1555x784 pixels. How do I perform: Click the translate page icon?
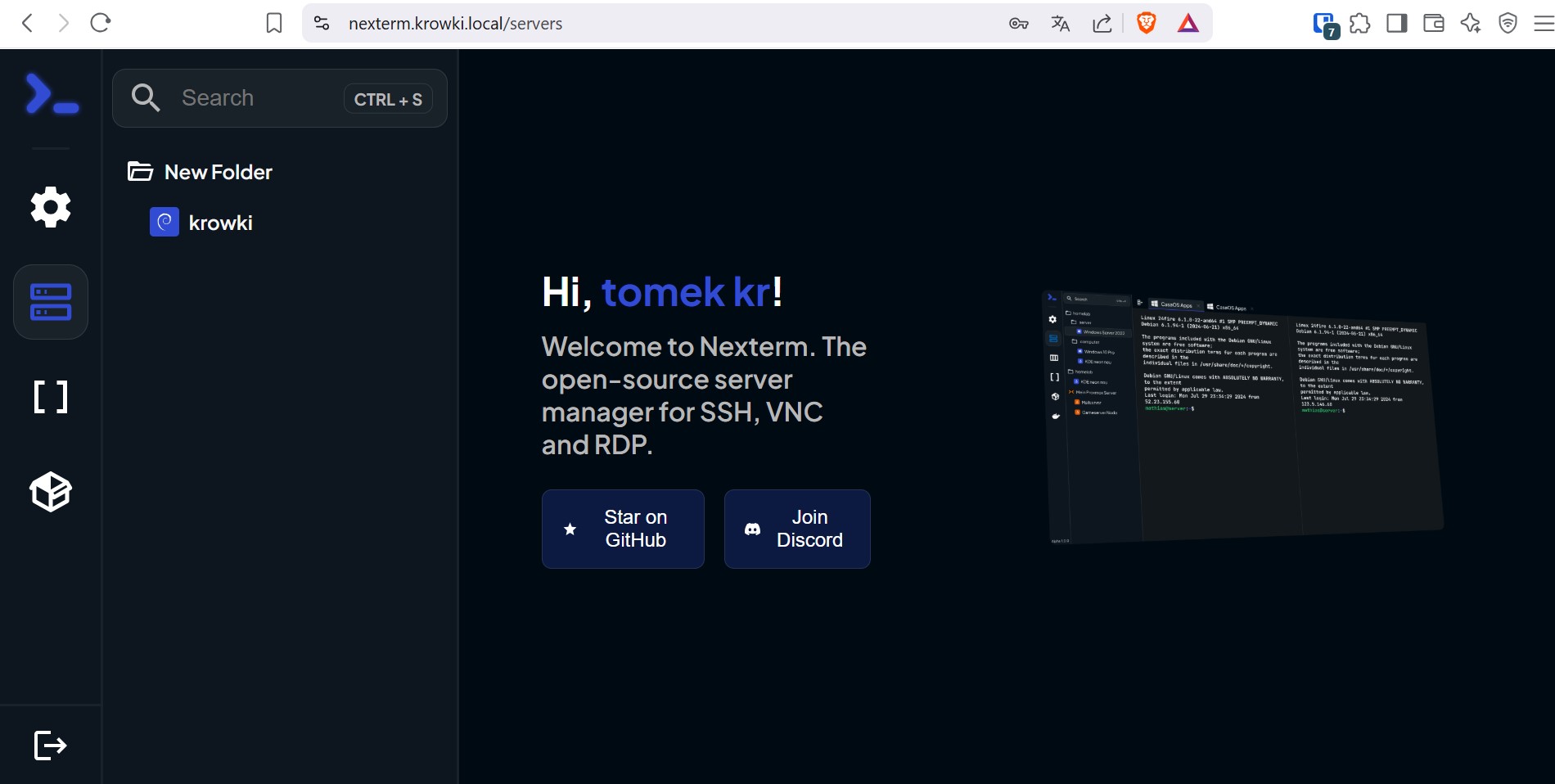[1061, 24]
